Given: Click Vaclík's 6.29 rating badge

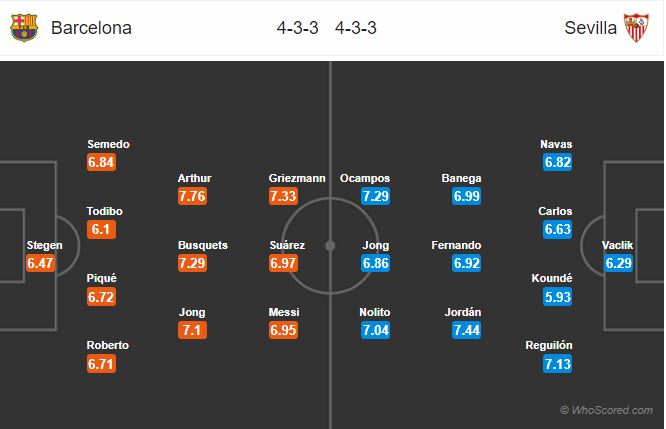Looking at the screenshot, I should click(619, 263).
